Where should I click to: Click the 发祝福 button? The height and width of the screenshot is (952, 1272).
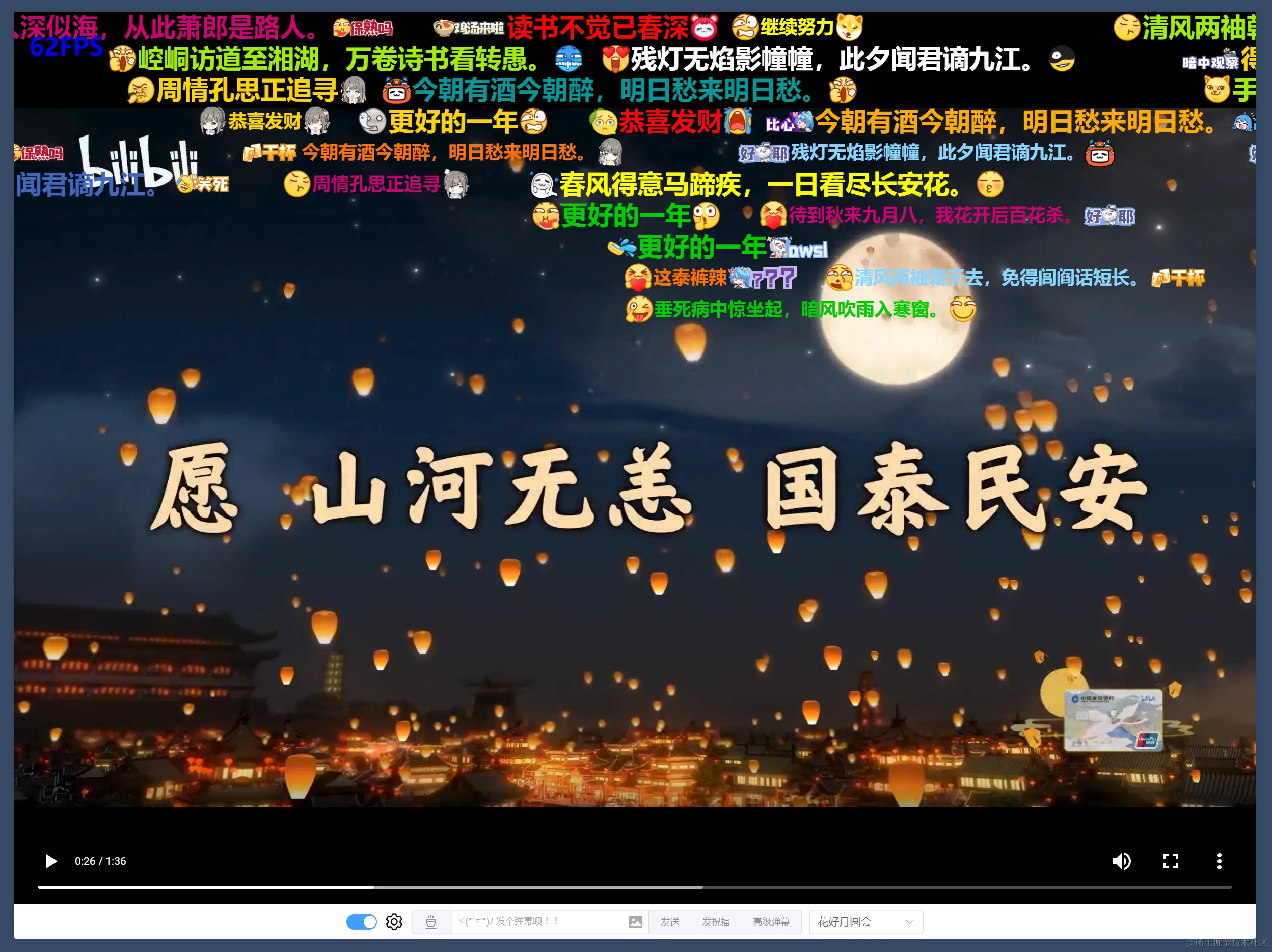point(715,922)
